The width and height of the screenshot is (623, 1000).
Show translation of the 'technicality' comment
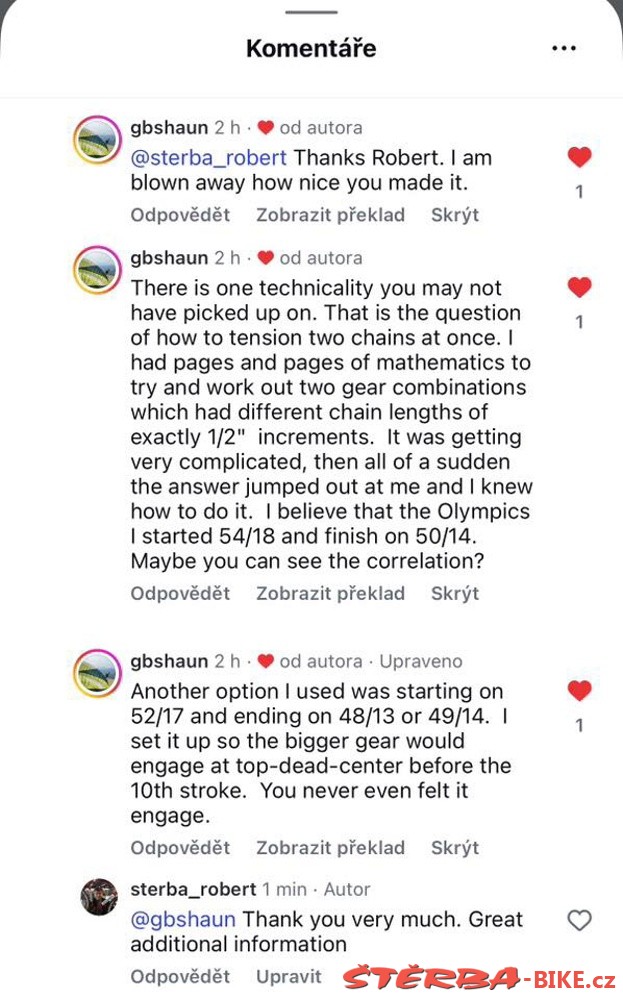(330, 593)
